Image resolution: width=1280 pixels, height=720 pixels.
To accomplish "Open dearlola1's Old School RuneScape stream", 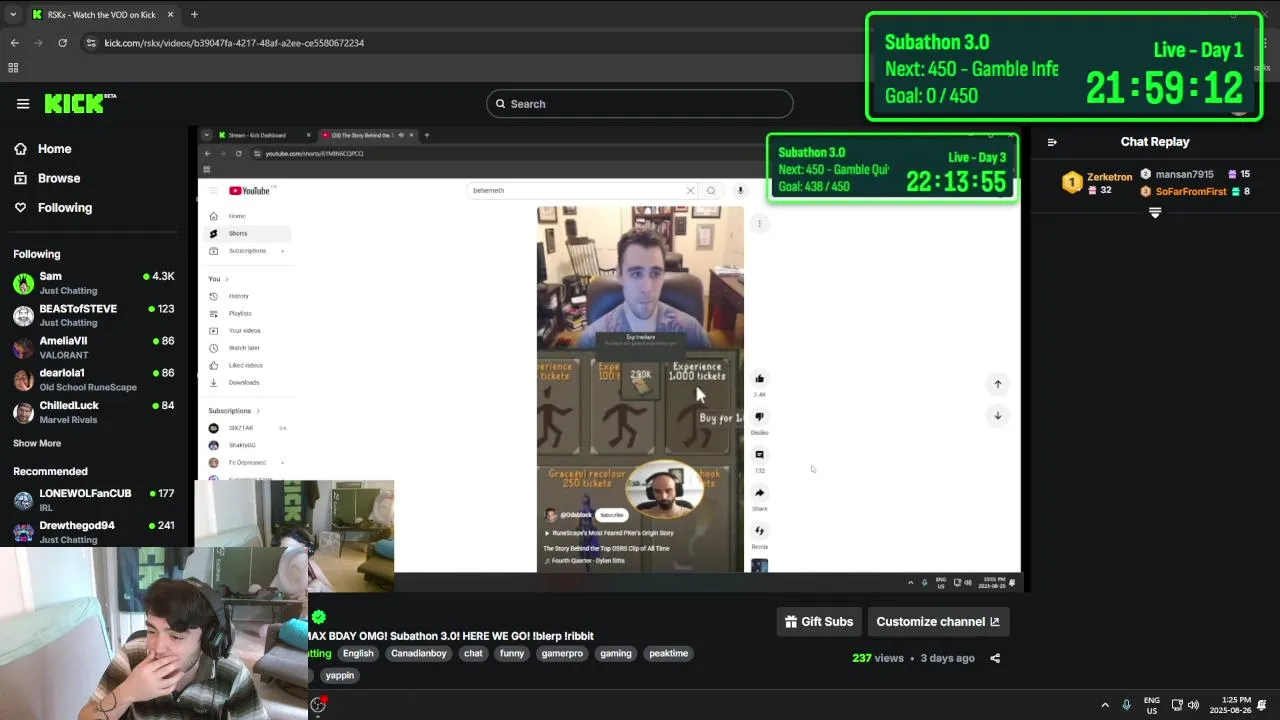I will tap(94, 379).
